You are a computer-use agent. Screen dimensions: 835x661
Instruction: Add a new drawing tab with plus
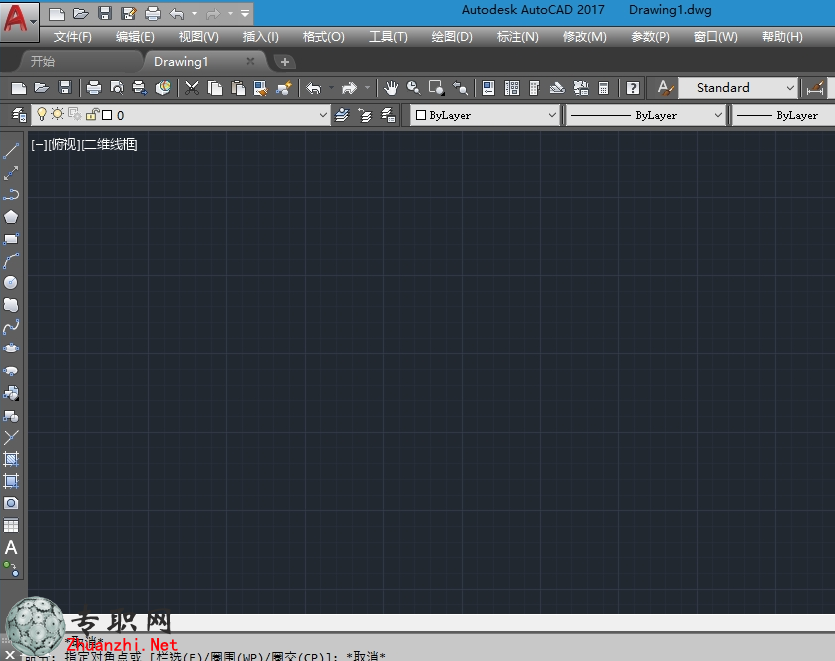(x=285, y=62)
